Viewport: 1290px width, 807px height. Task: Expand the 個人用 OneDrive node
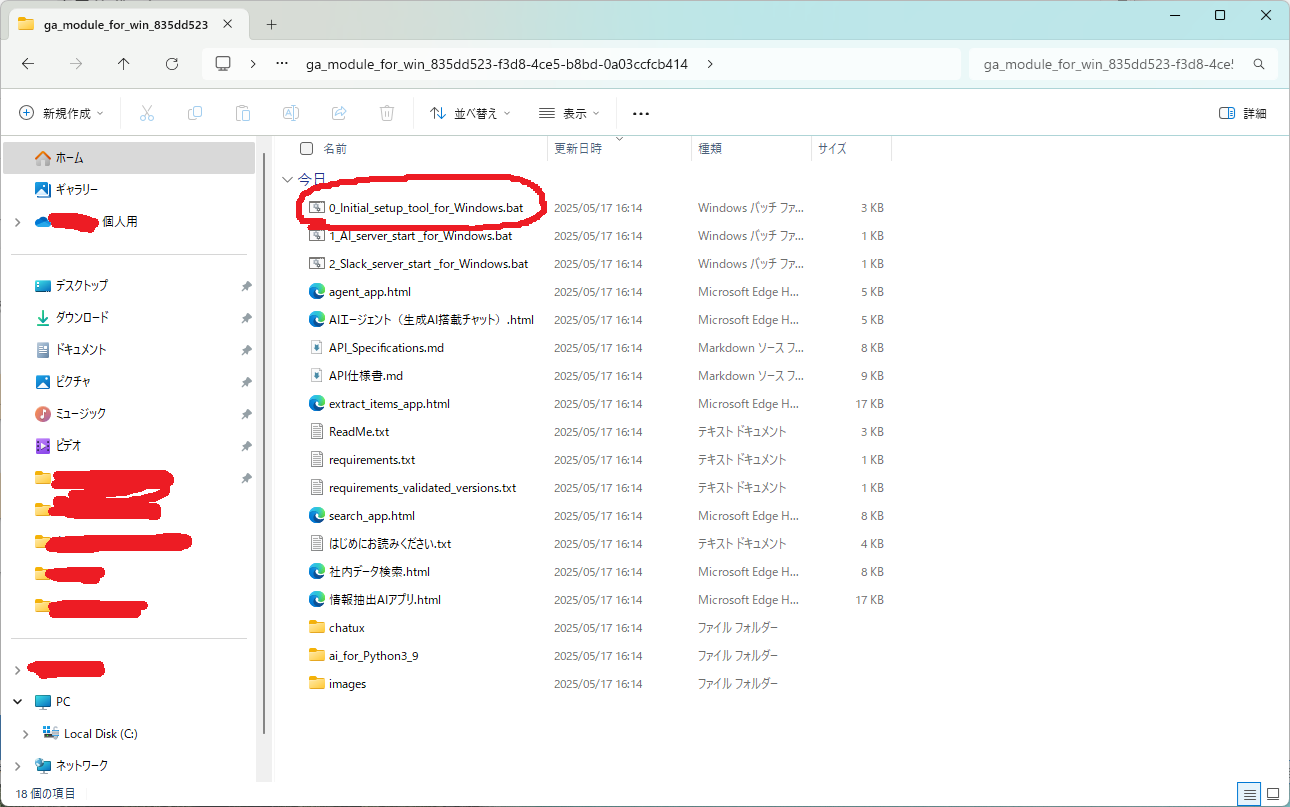point(18,222)
